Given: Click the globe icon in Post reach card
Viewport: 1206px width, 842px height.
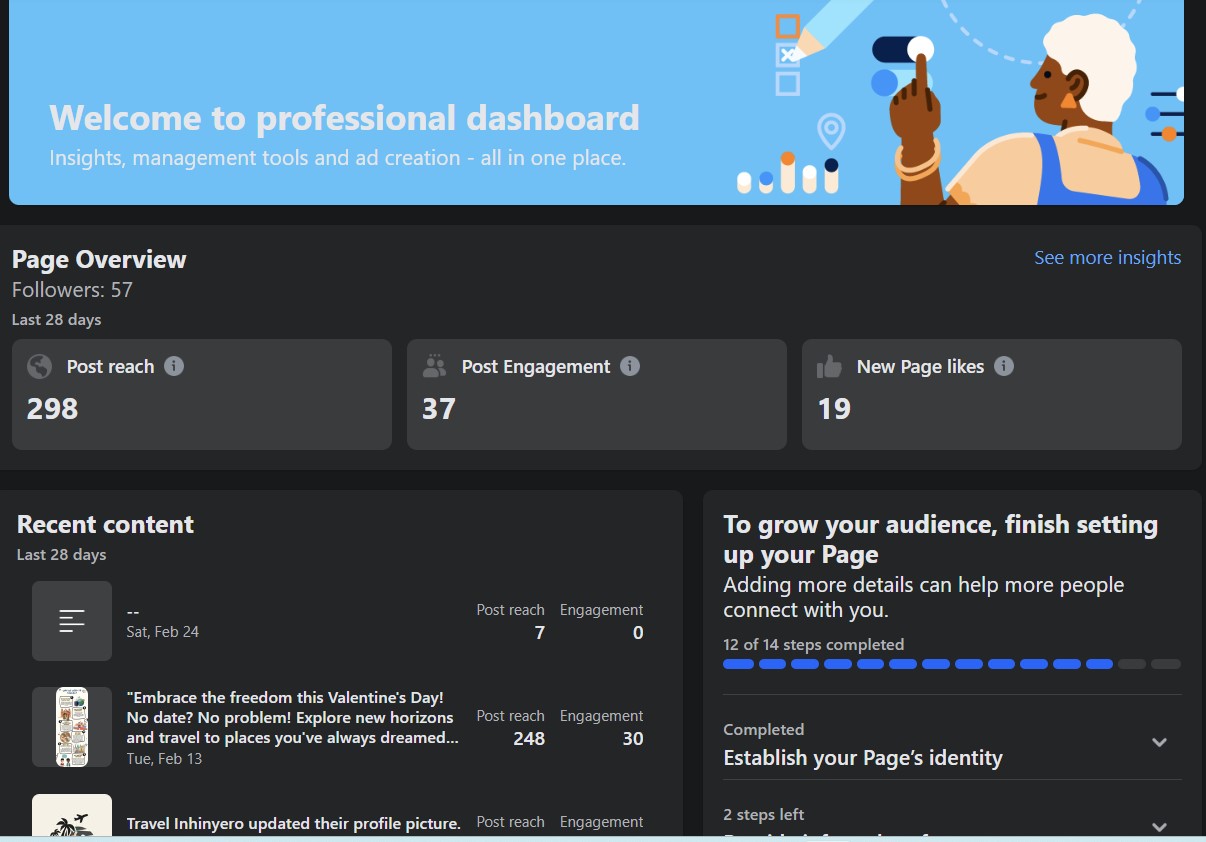Looking at the screenshot, I should click(40, 367).
